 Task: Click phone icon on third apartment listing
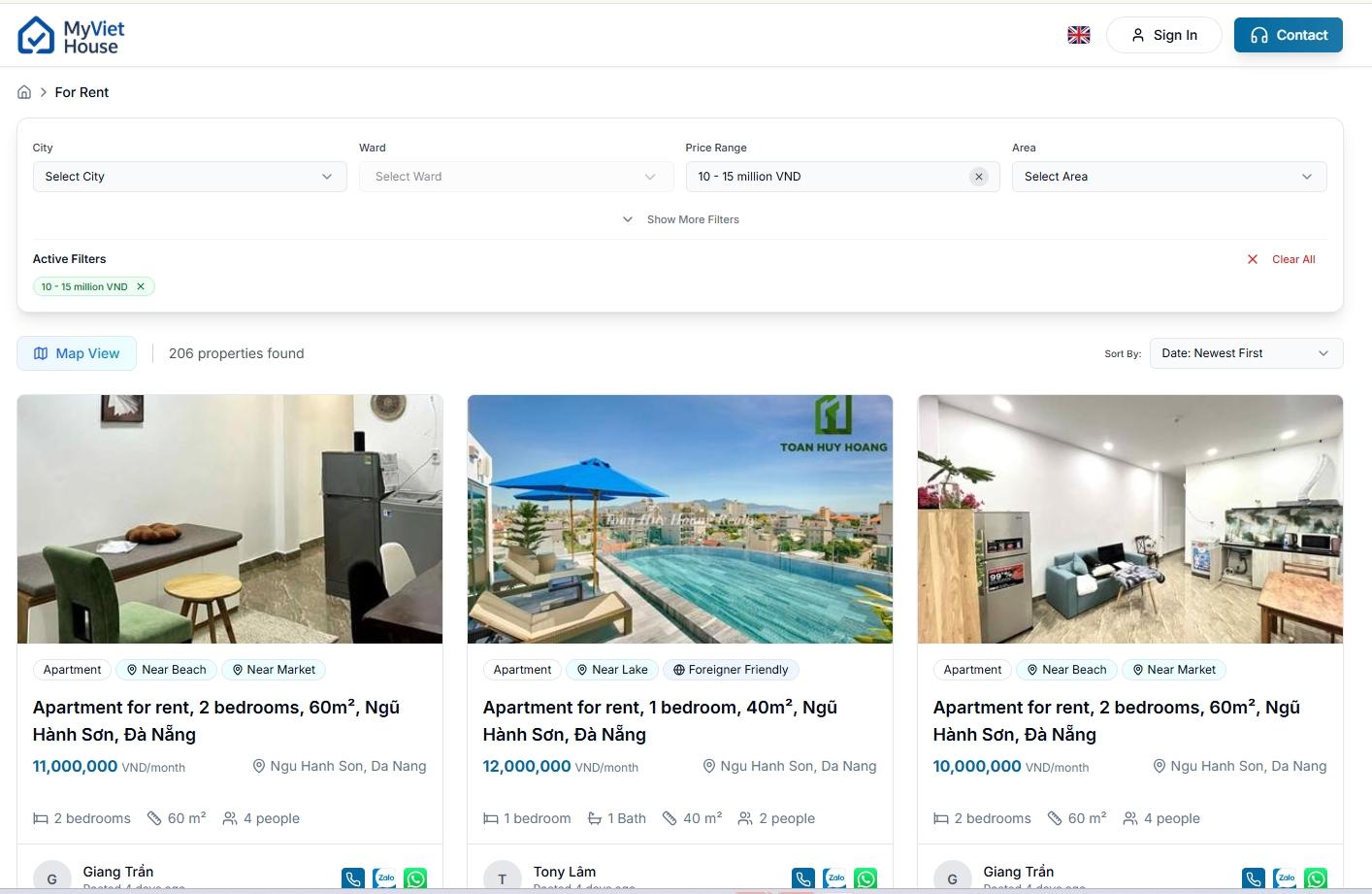tap(1254, 878)
